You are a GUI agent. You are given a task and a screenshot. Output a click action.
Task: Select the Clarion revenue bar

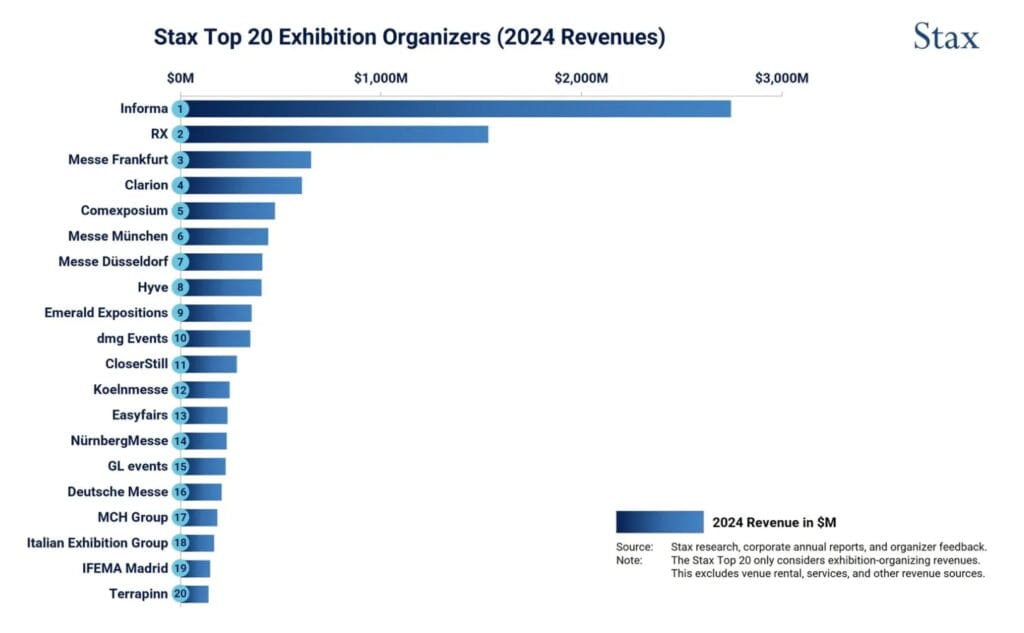[242, 186]
